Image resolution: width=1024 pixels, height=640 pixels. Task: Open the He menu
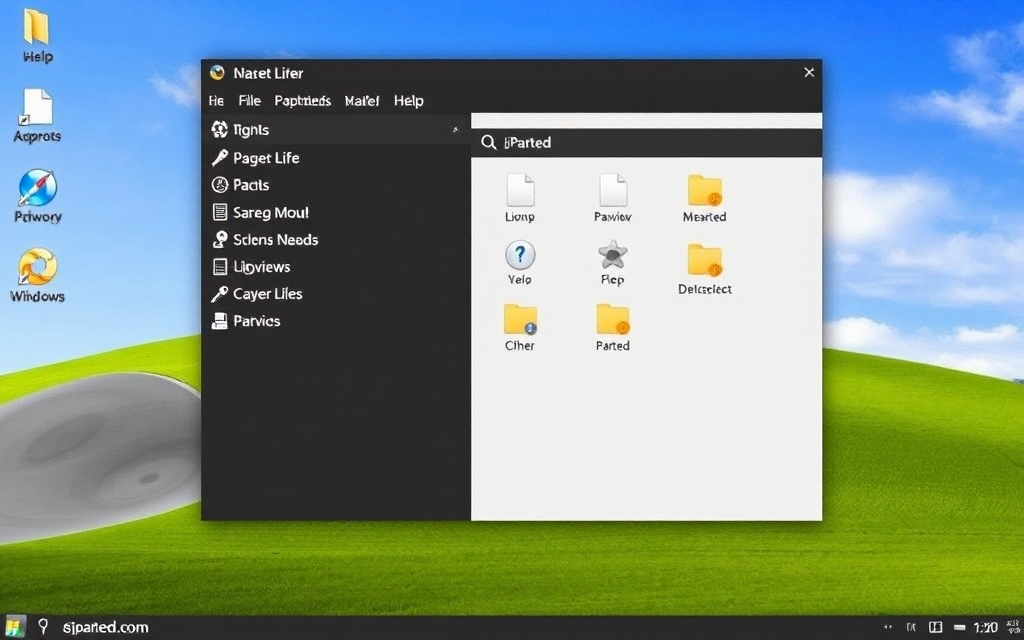(x=216, y=101)
